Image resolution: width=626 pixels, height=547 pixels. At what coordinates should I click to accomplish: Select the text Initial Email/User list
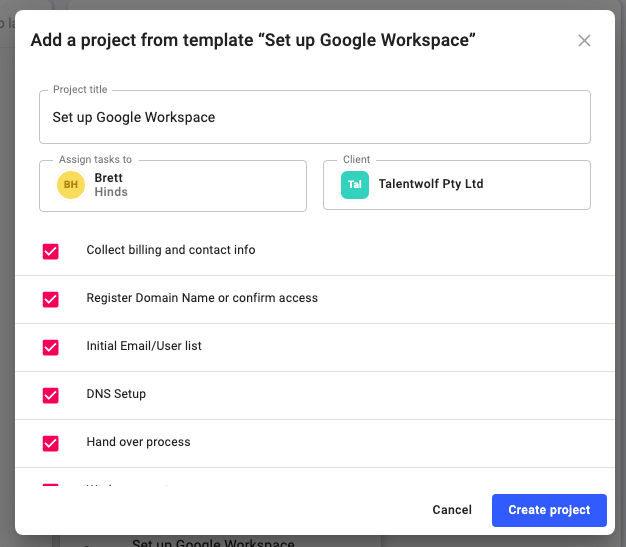[144, 346]
